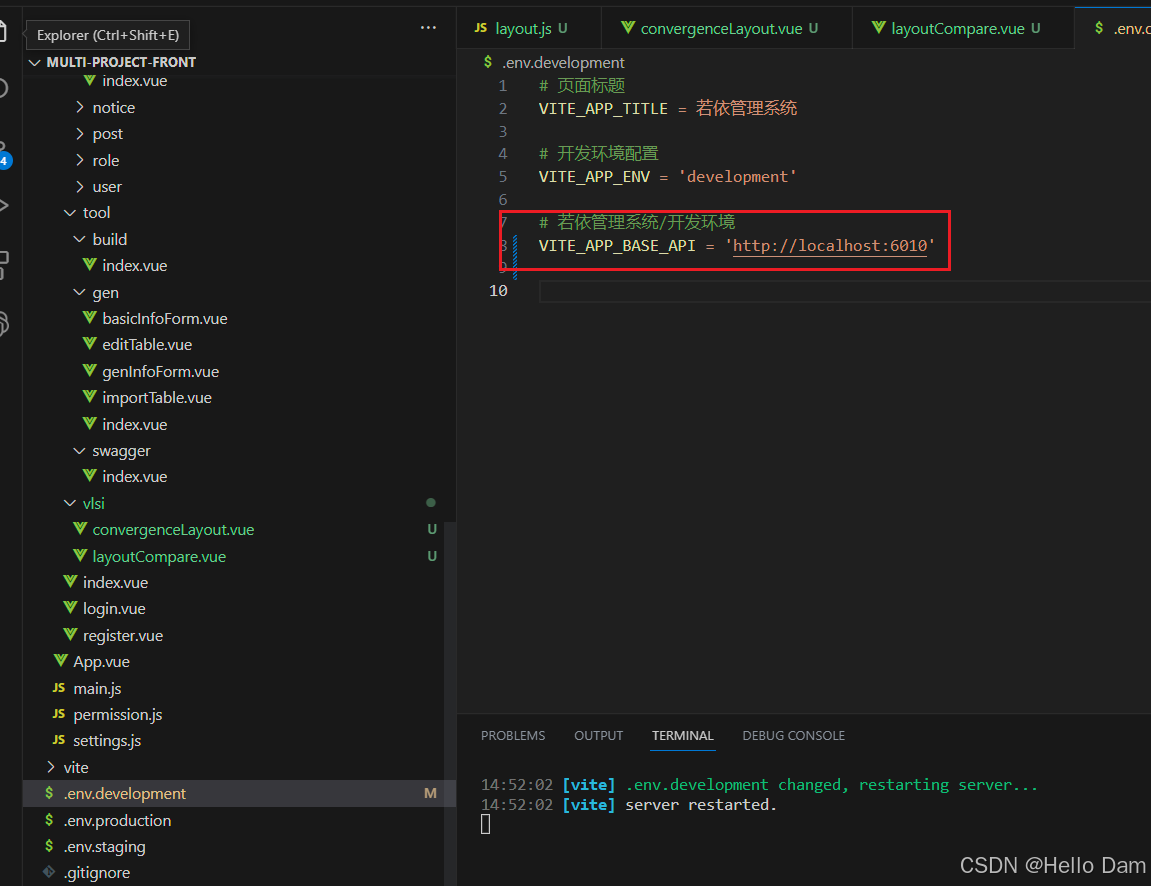
Task: Open settings.js file
Action: (106, 741)
